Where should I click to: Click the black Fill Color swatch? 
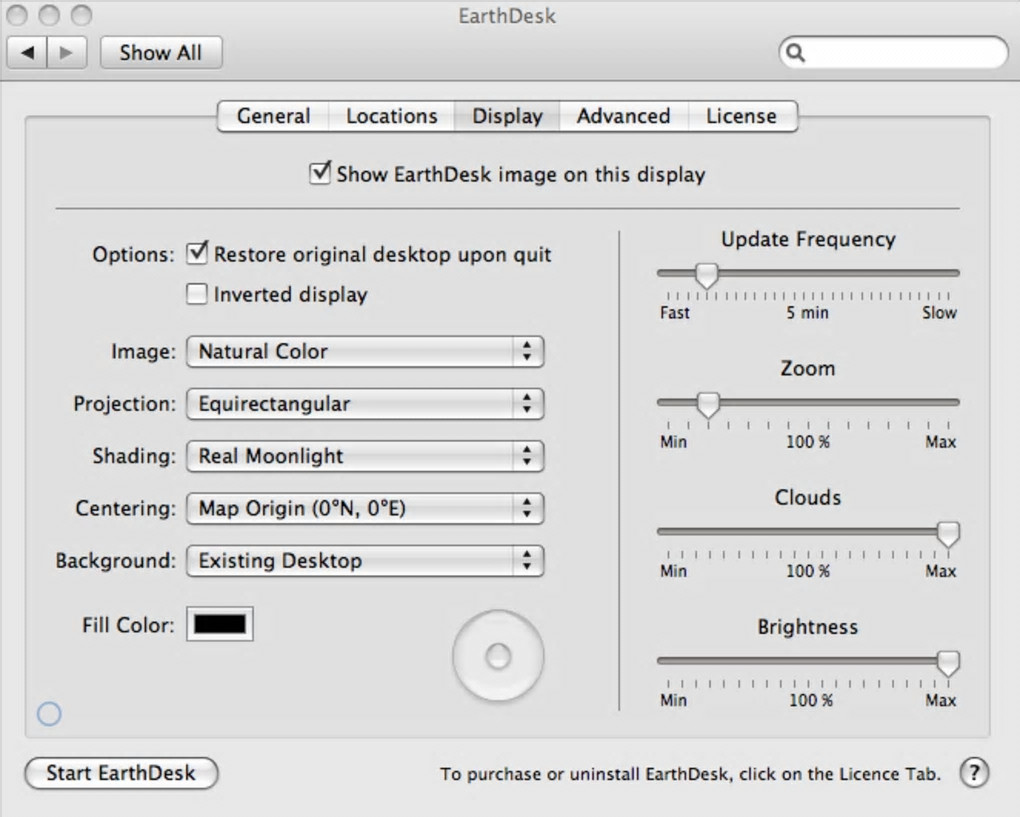(x=220, y=624)
